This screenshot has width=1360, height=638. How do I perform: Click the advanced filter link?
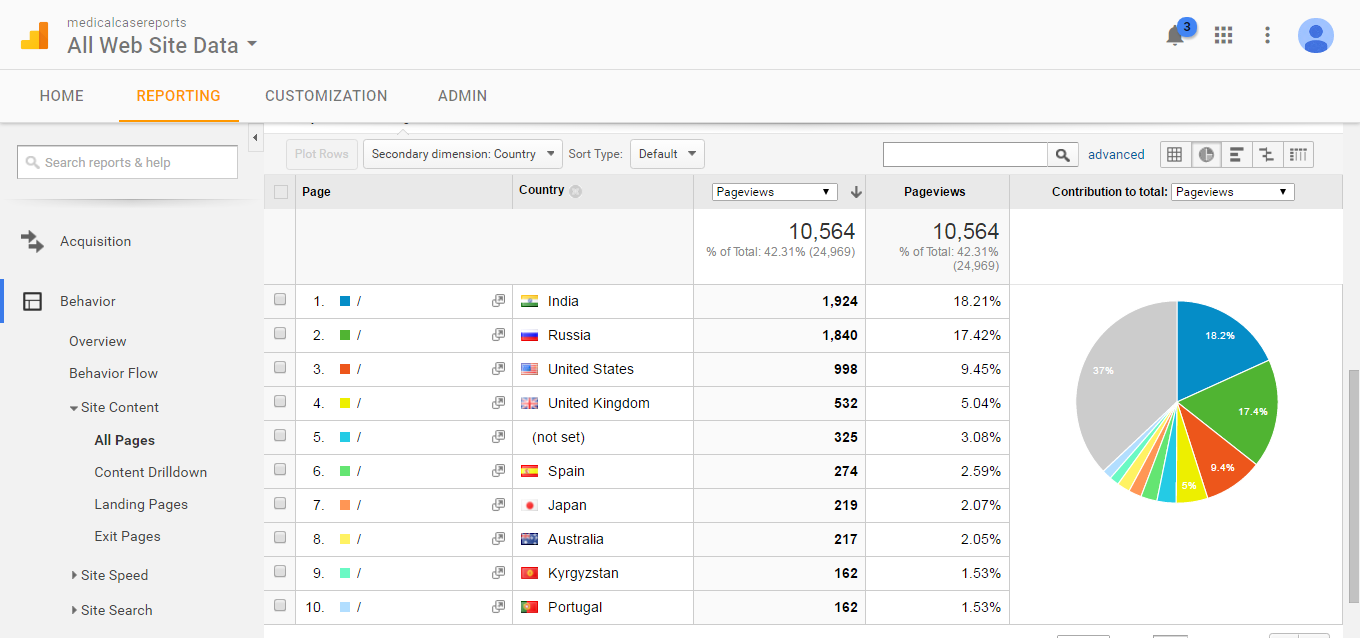tap(1116, 154)
